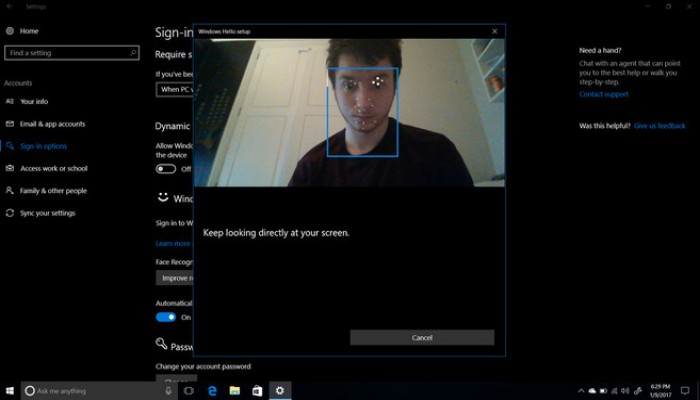Show hidden system tray icons chevron
700x400 pixels.
tap(581, 391)
